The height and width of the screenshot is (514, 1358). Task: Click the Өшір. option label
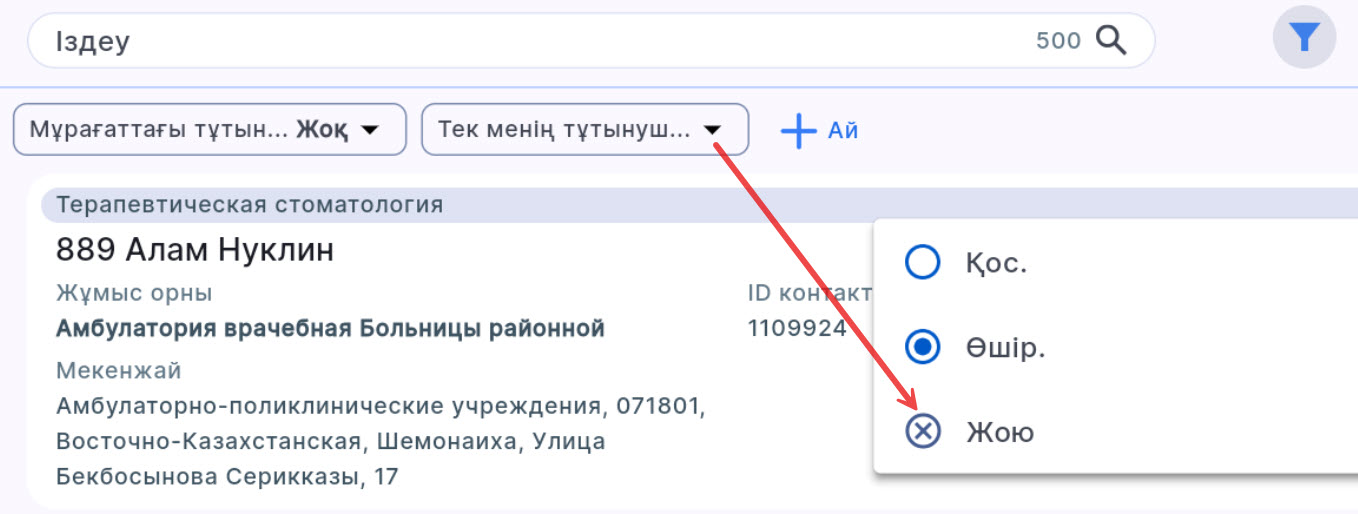tap(1006, 348)
